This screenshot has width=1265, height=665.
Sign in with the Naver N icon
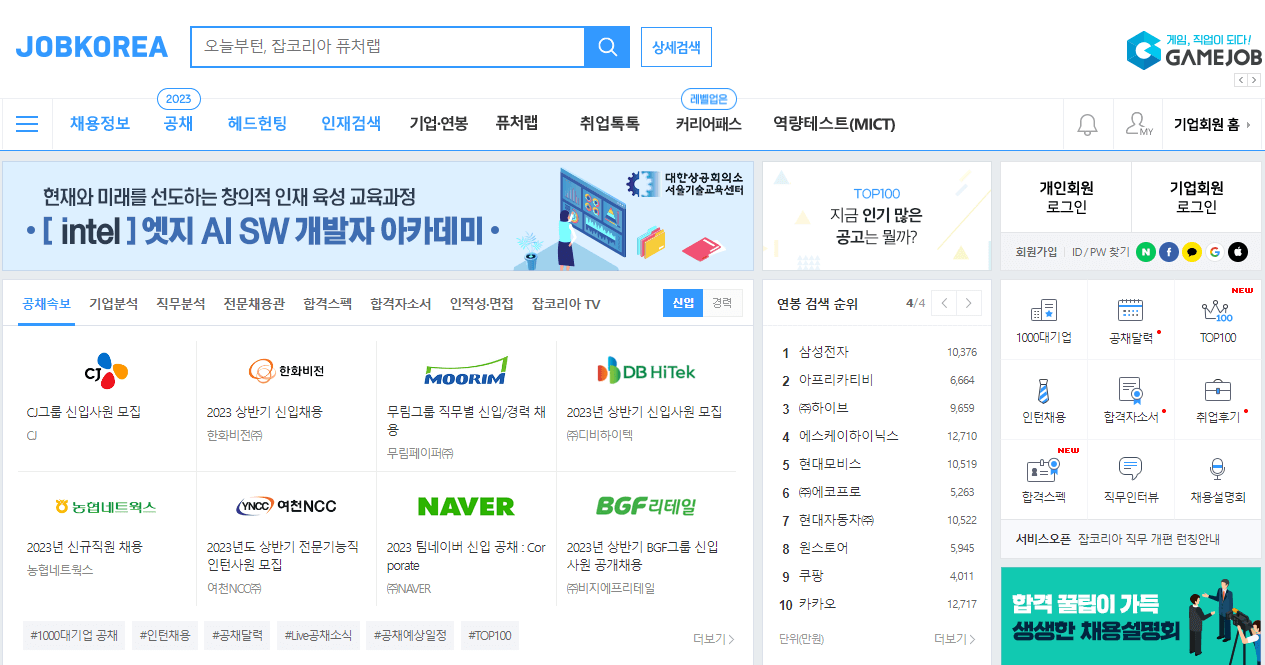[x=1145, y=252]
